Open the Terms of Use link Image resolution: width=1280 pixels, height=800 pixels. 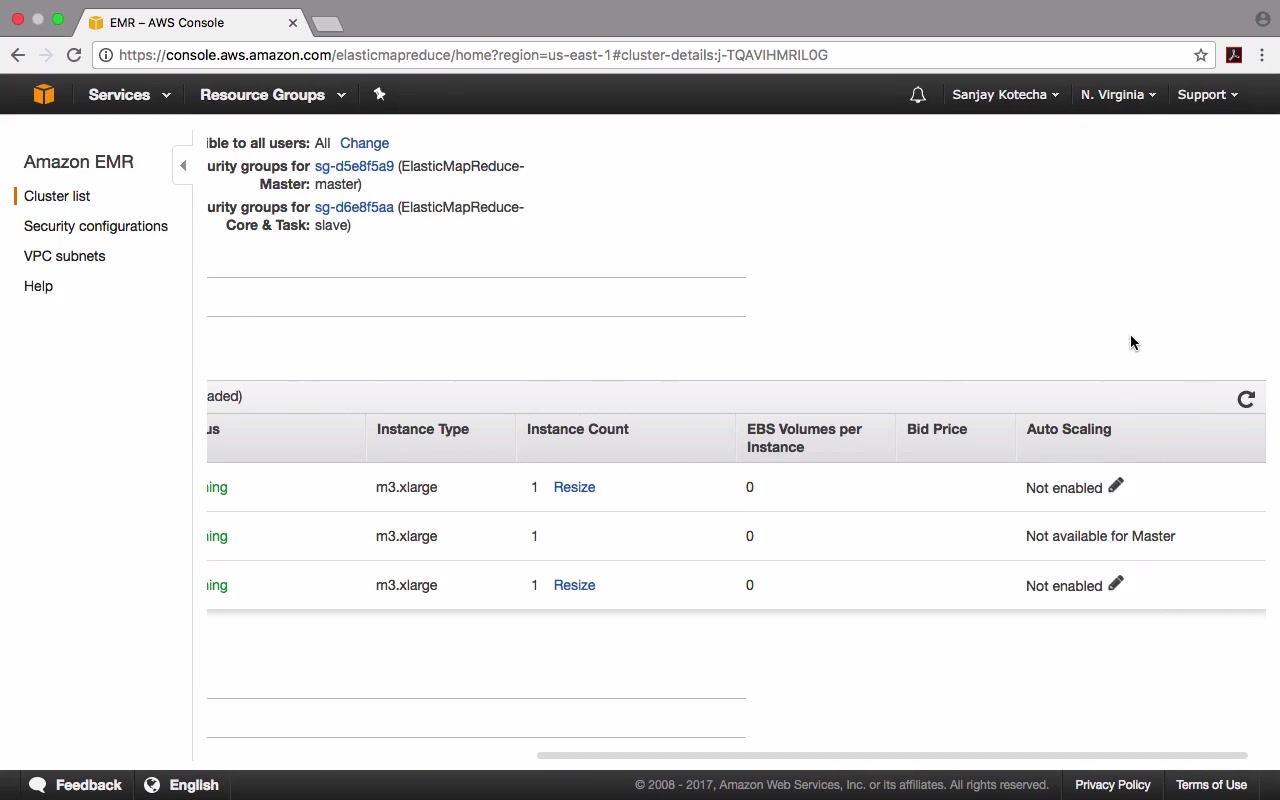point(1211,785)
